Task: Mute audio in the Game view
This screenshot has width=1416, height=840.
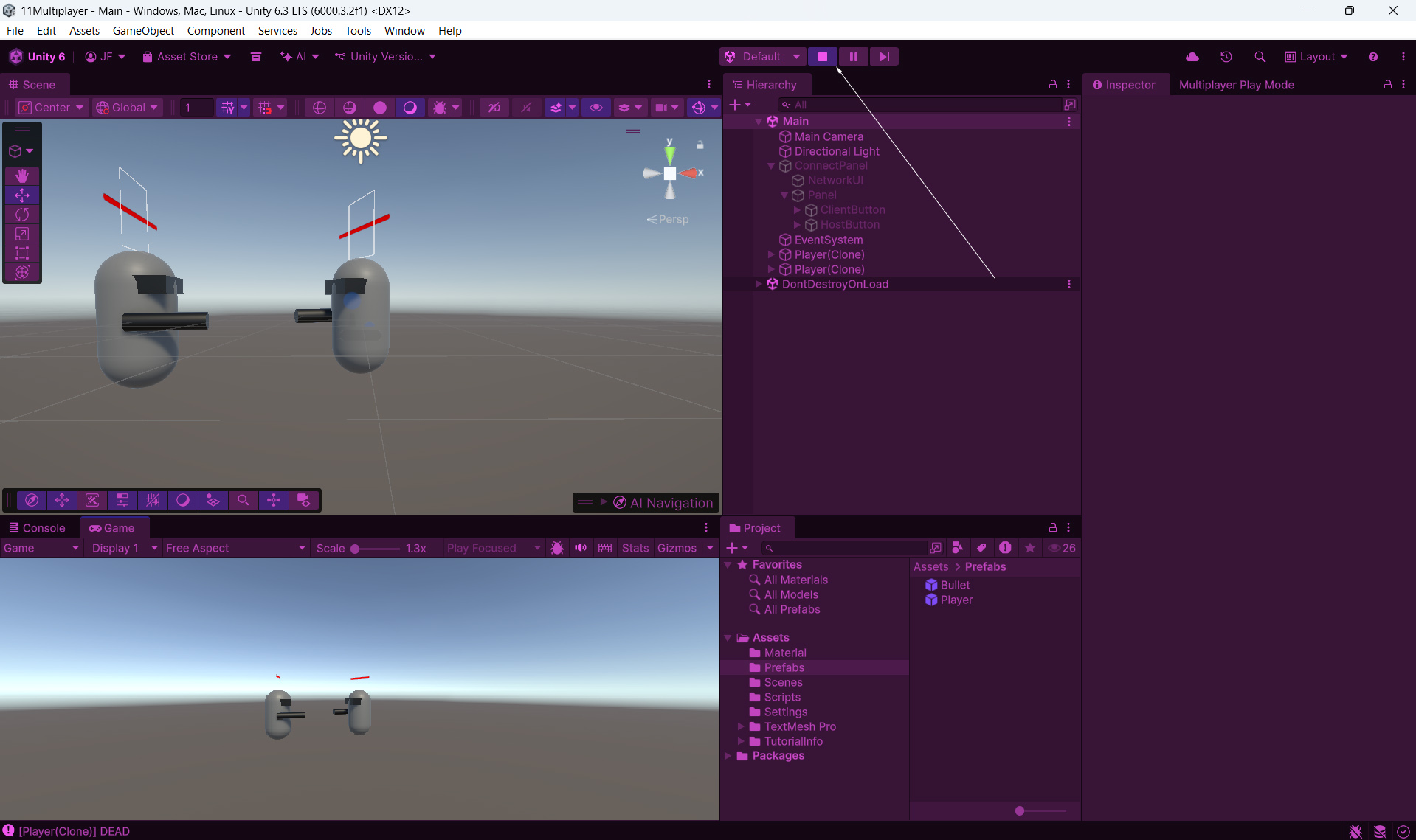Action: tap(581, 548)
